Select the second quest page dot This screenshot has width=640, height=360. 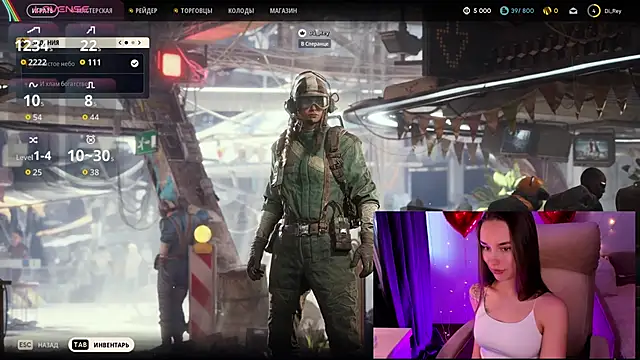coord(133,42)
